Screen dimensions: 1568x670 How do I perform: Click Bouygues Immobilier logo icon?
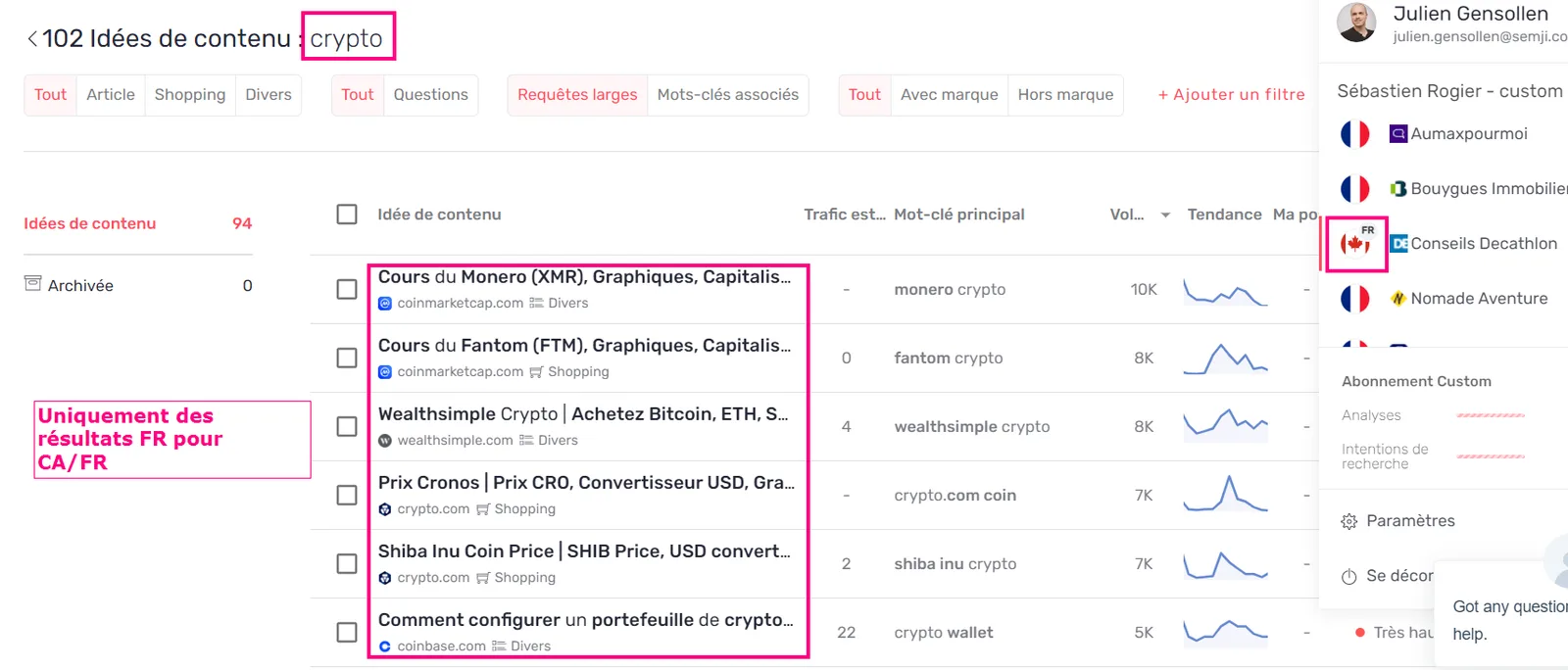(1398, 189)
